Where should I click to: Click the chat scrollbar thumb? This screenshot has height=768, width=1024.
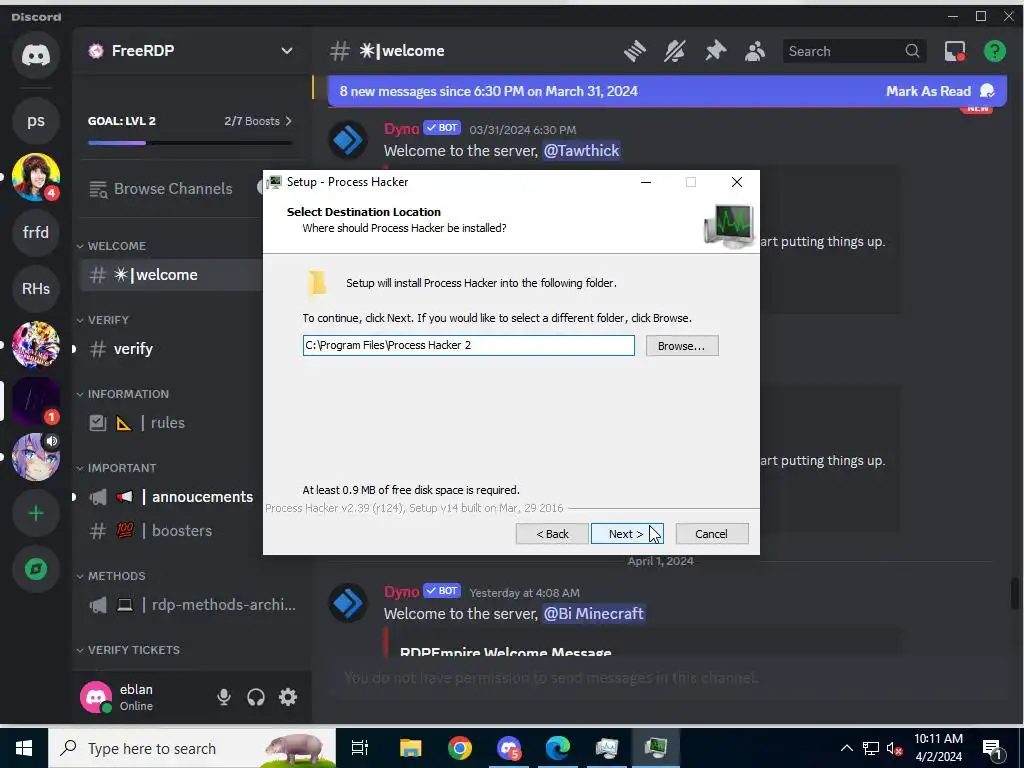1015,594
